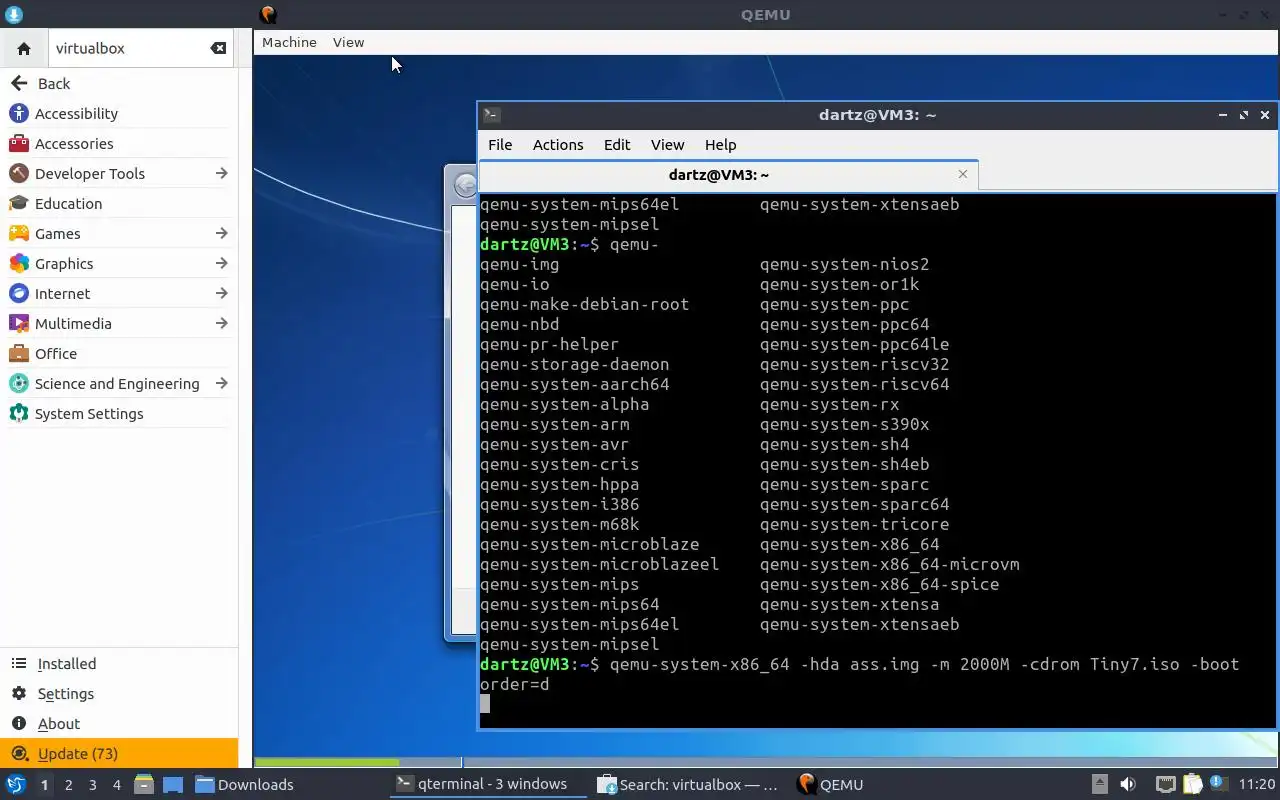Switch to the Downloads taskbar window
This screenshot has width=1280, height=800.
[244, 784]
